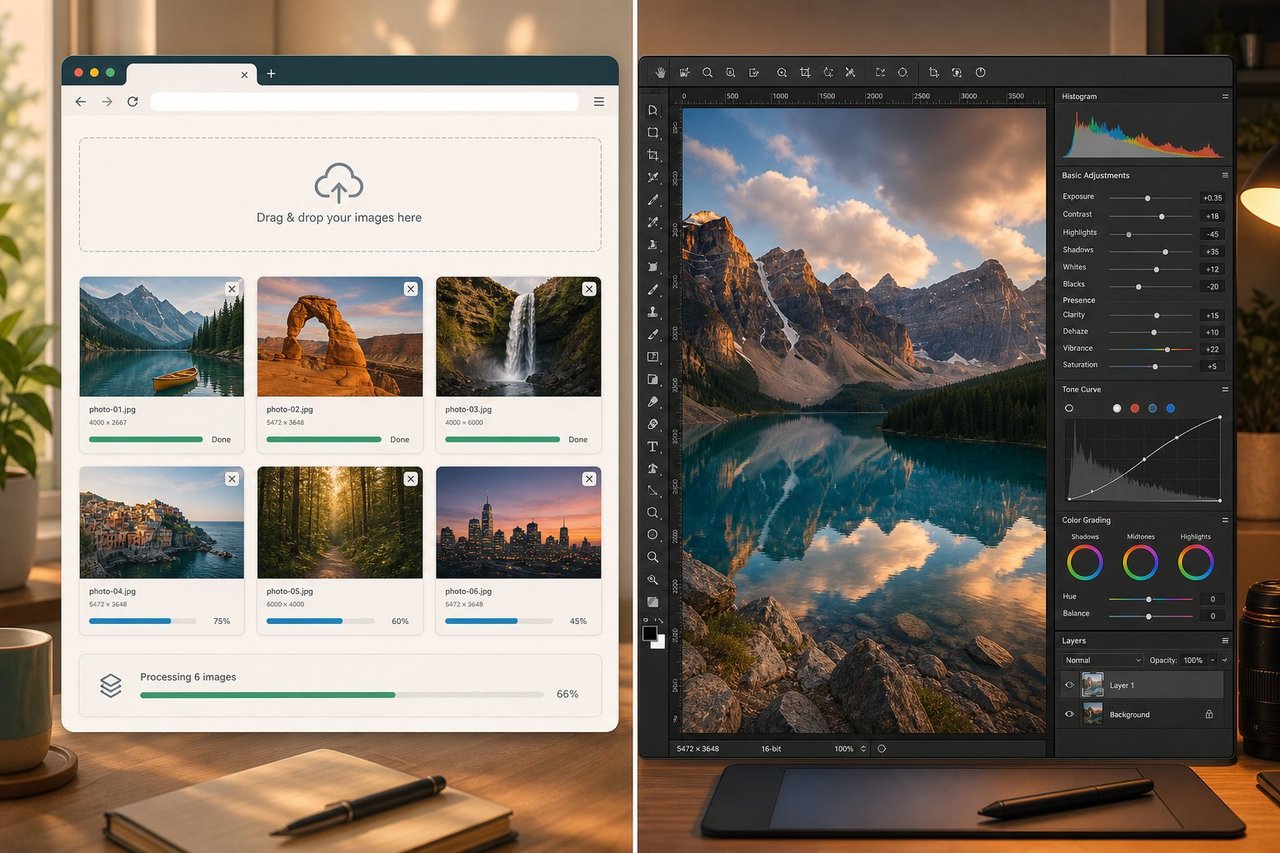Click the Hue value field showing 0
Screen dimensions: 1280x853
coord(1212,599)
